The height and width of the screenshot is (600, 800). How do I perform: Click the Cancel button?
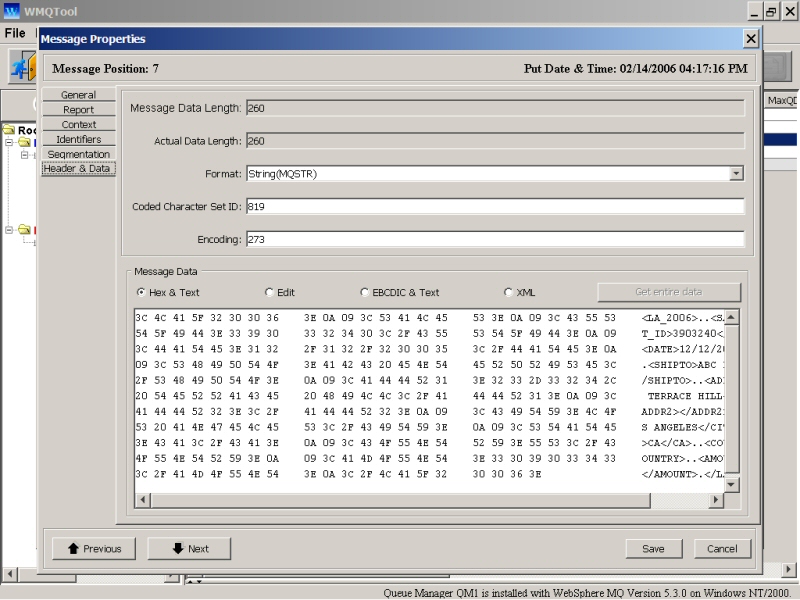pyautogui.click(x=722, y=548)
